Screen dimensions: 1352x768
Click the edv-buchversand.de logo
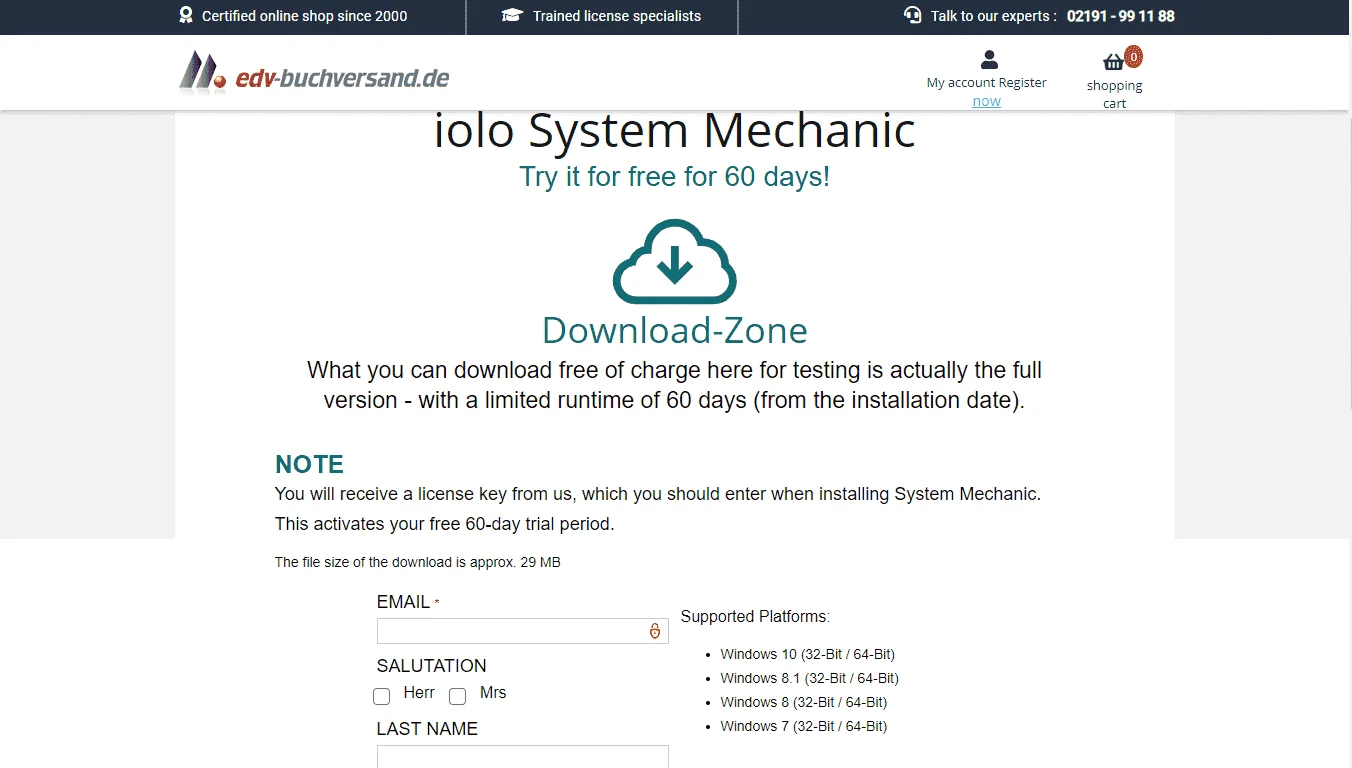(314, 74)
